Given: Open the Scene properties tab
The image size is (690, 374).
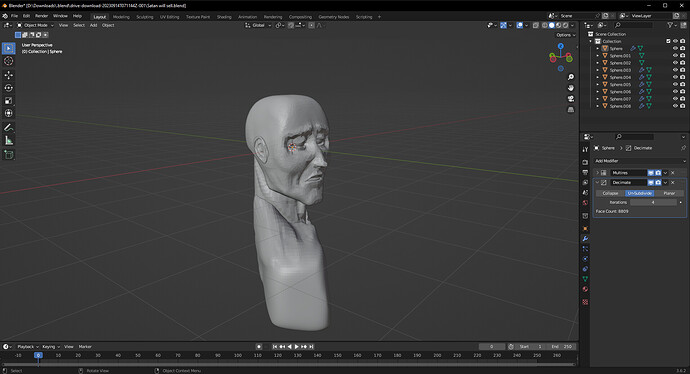Looking at the screenshot, I should [x=585, y=192].
